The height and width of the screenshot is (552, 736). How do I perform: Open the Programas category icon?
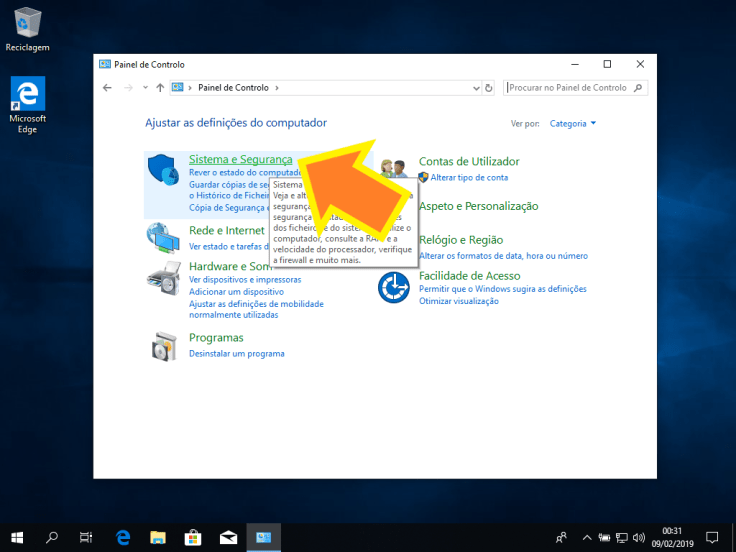click(165, 345)
